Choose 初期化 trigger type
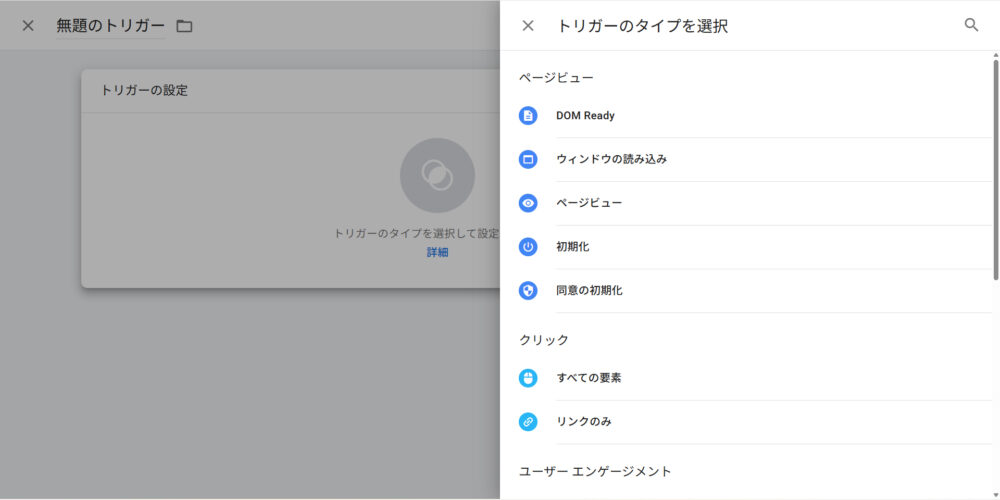This screenshot has width=1000, height=500. 573,247
